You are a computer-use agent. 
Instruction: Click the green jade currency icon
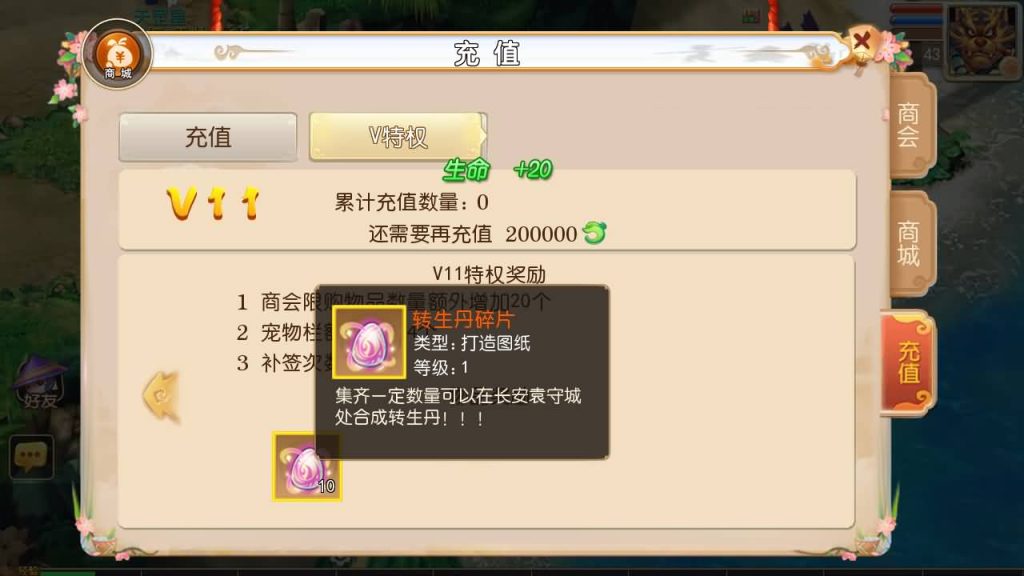(594, 232)
